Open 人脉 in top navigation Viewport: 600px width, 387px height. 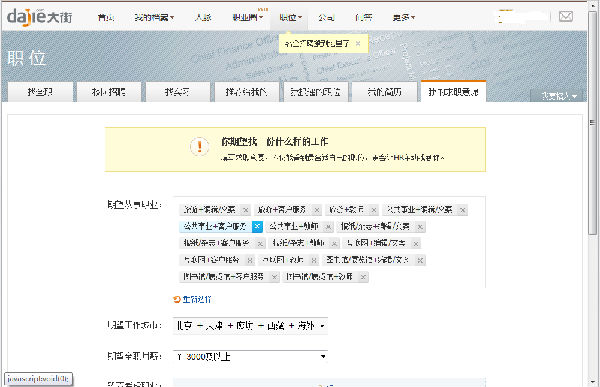point(202,17)
